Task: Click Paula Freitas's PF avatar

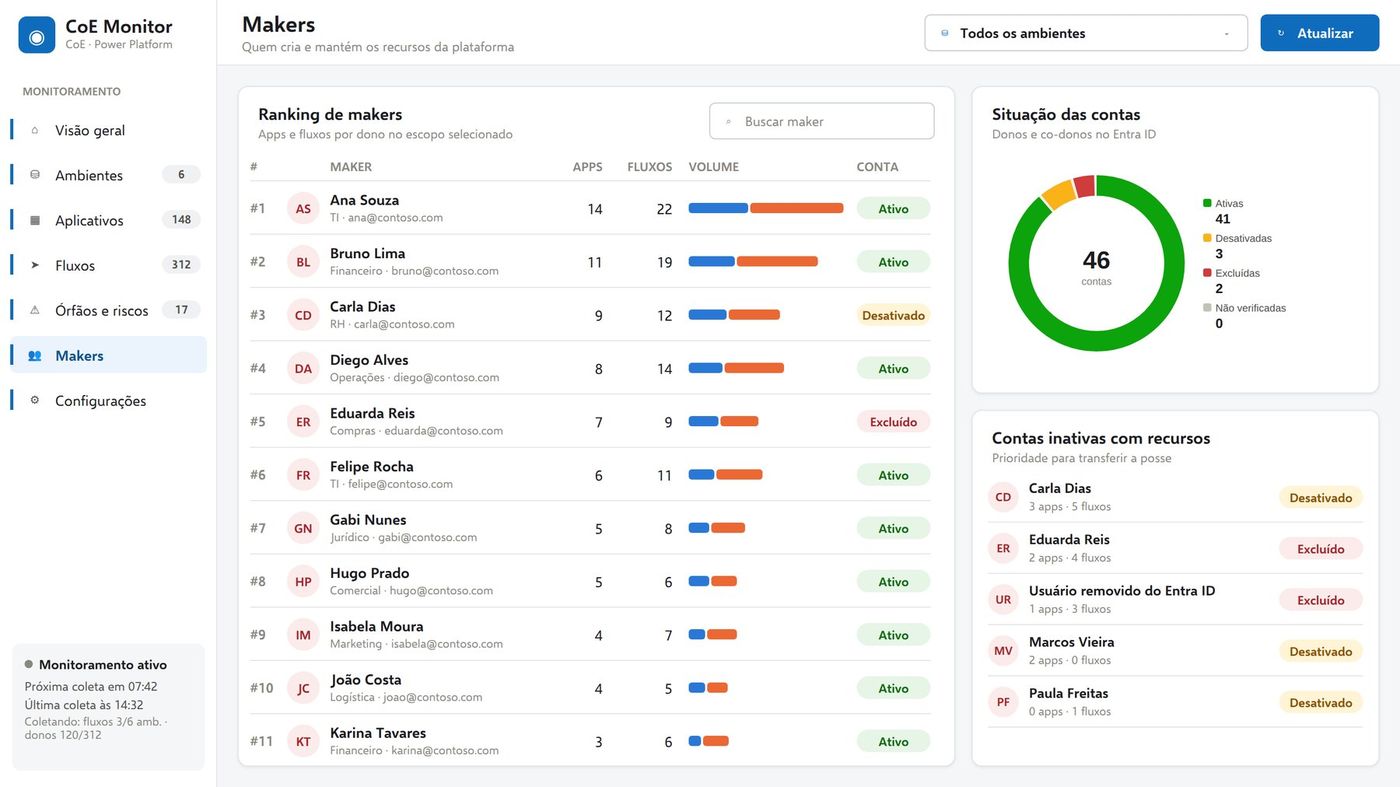Action: click(1003, 701)
